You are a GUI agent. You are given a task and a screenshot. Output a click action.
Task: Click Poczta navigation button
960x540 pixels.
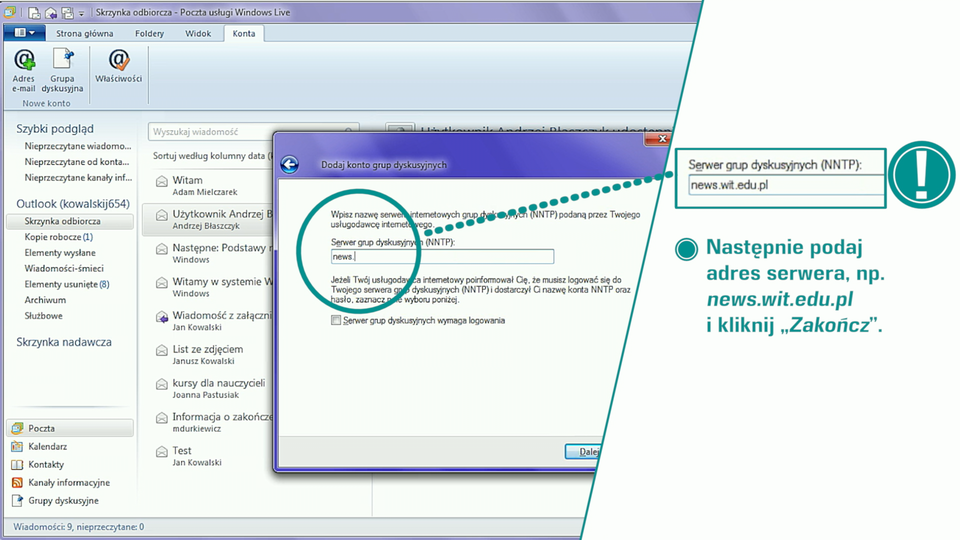[70, 428]
